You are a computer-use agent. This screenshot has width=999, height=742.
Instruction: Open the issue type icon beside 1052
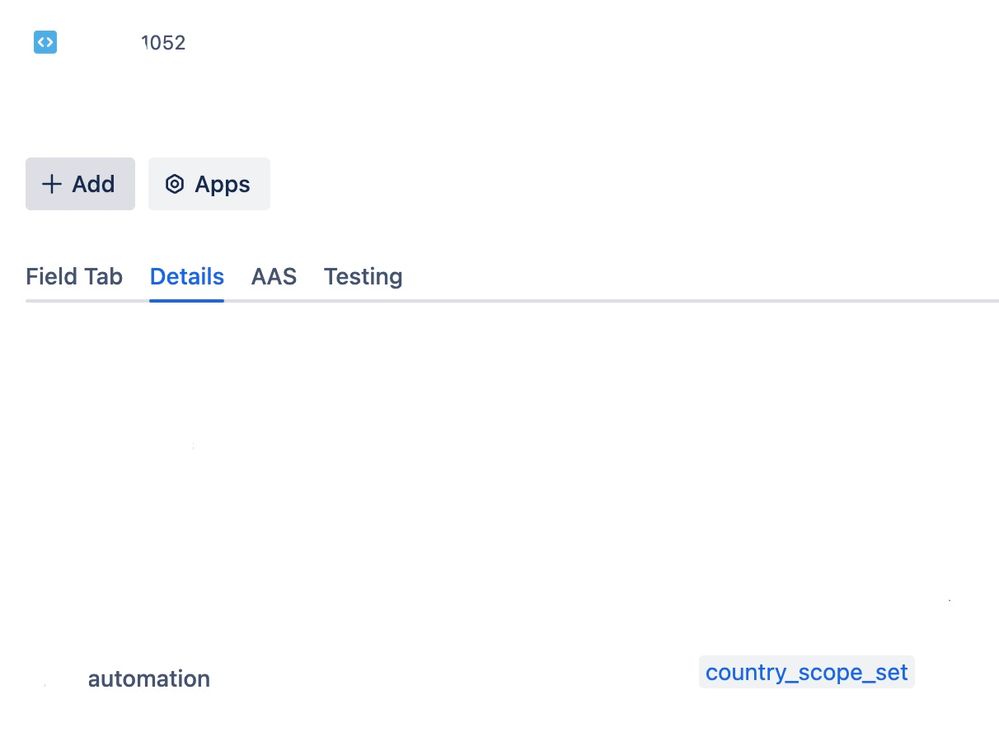[x=45, y=42]
